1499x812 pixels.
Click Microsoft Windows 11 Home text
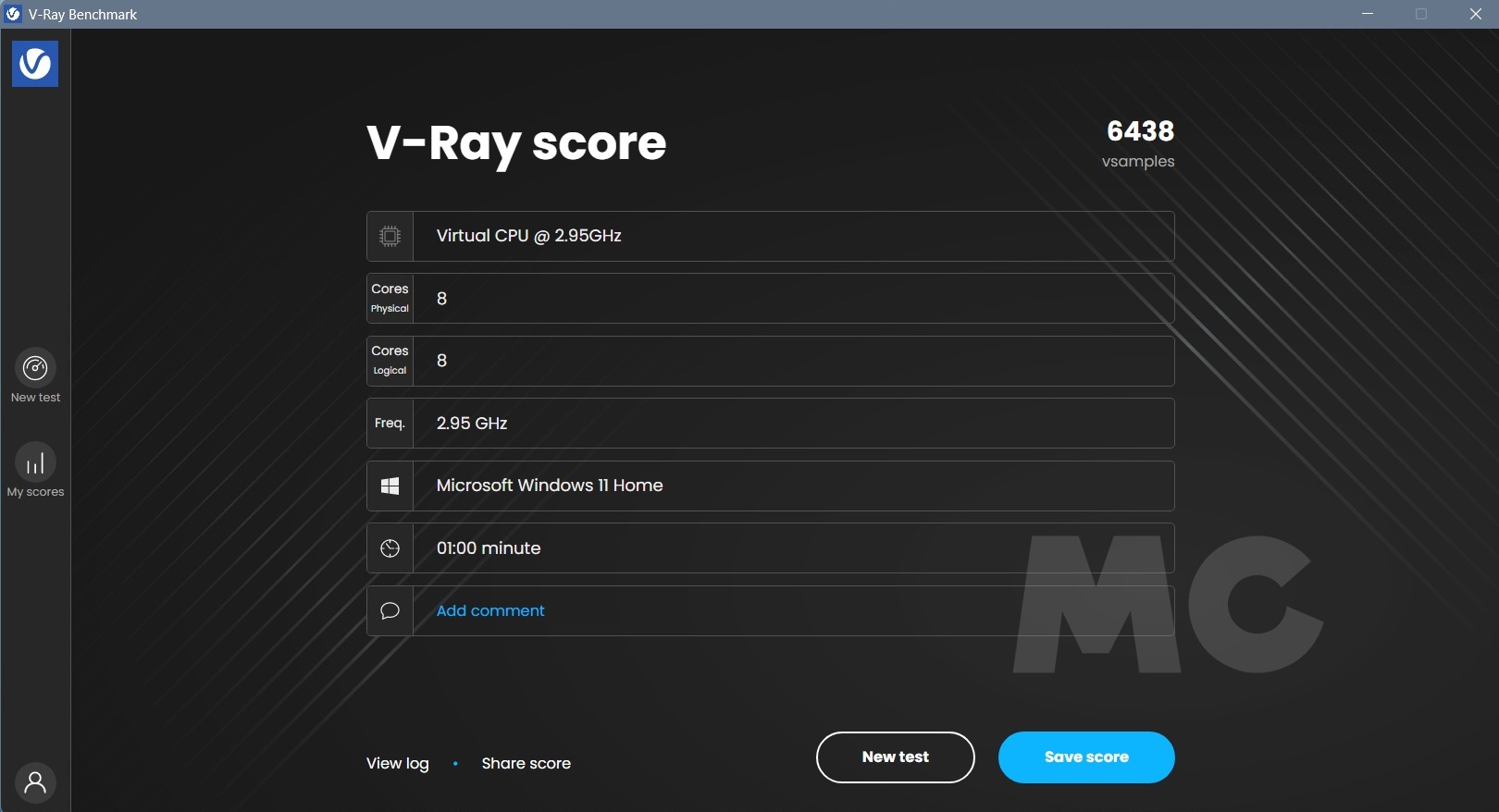[x=550, y=486]
